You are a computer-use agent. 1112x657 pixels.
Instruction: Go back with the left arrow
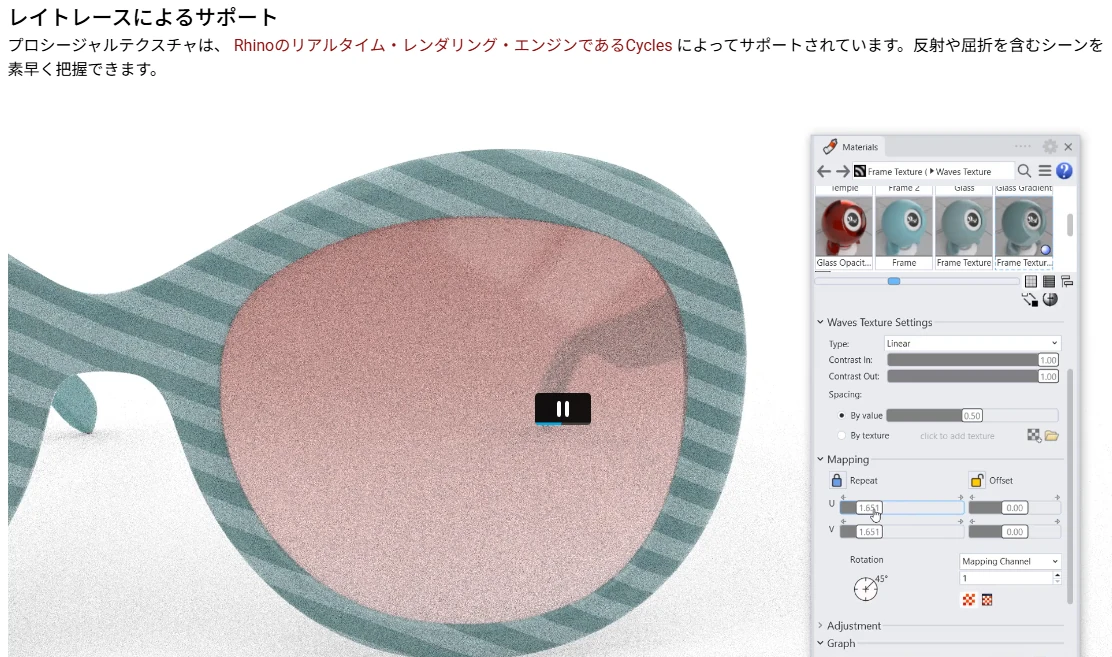click(x=823, y=171)
